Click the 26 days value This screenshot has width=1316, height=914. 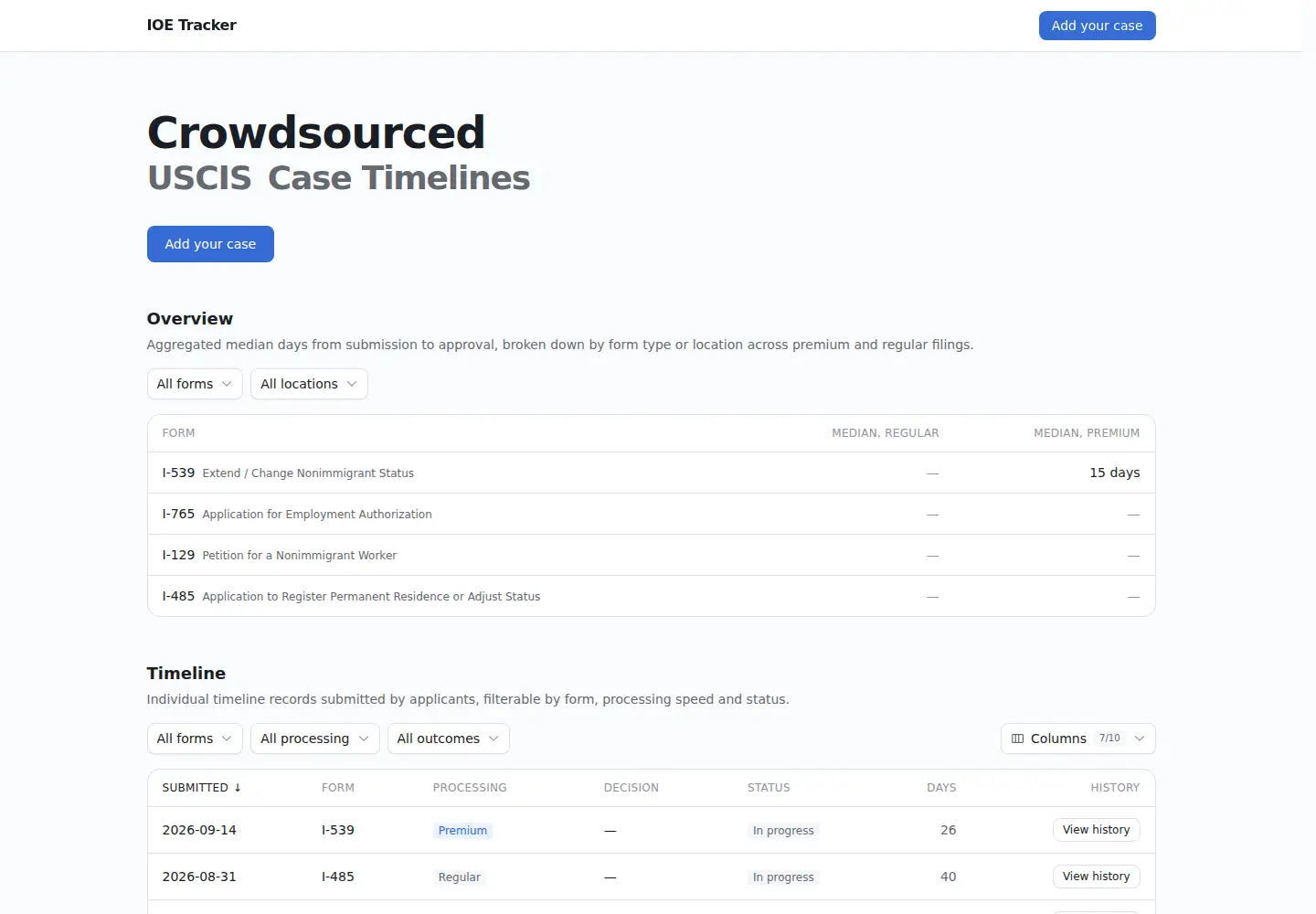[x=949, y=830]
